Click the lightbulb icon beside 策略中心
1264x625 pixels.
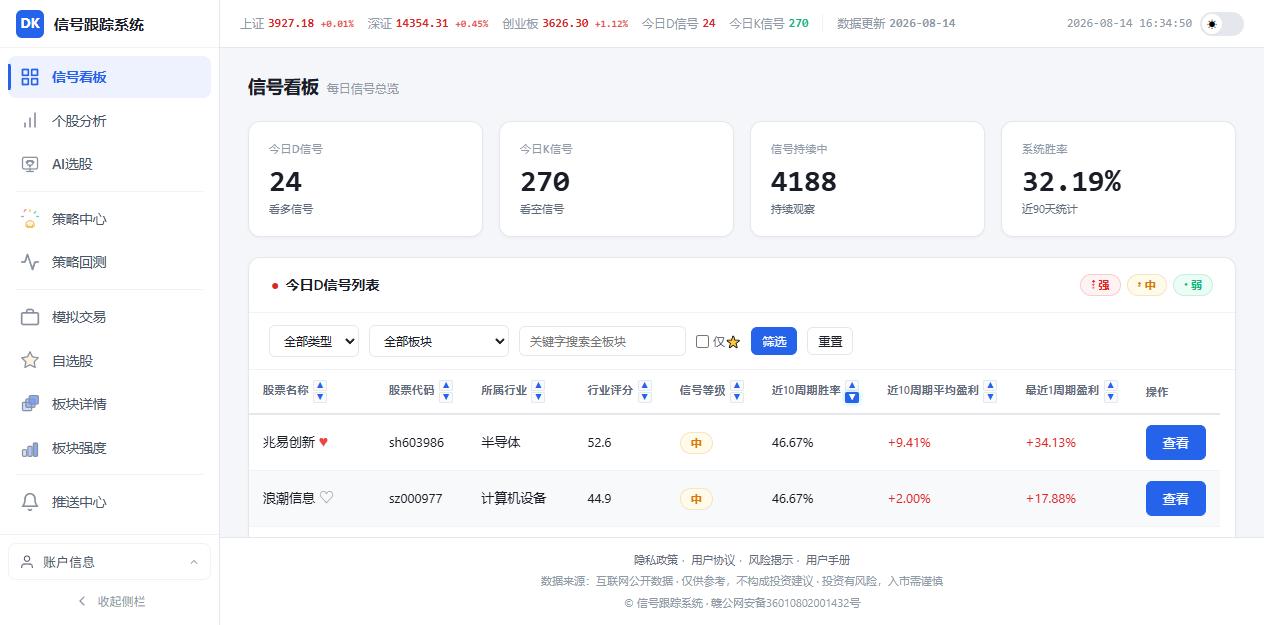(x=30, y=219)
